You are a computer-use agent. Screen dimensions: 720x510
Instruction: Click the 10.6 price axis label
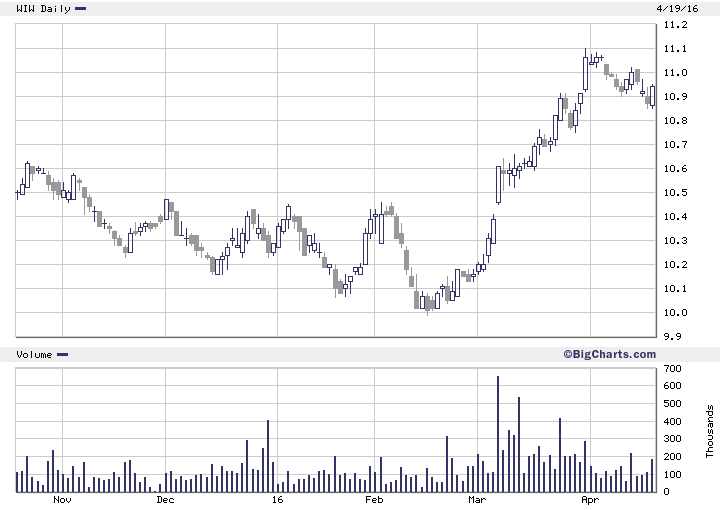pyautogui.click(x=675, y=169)
